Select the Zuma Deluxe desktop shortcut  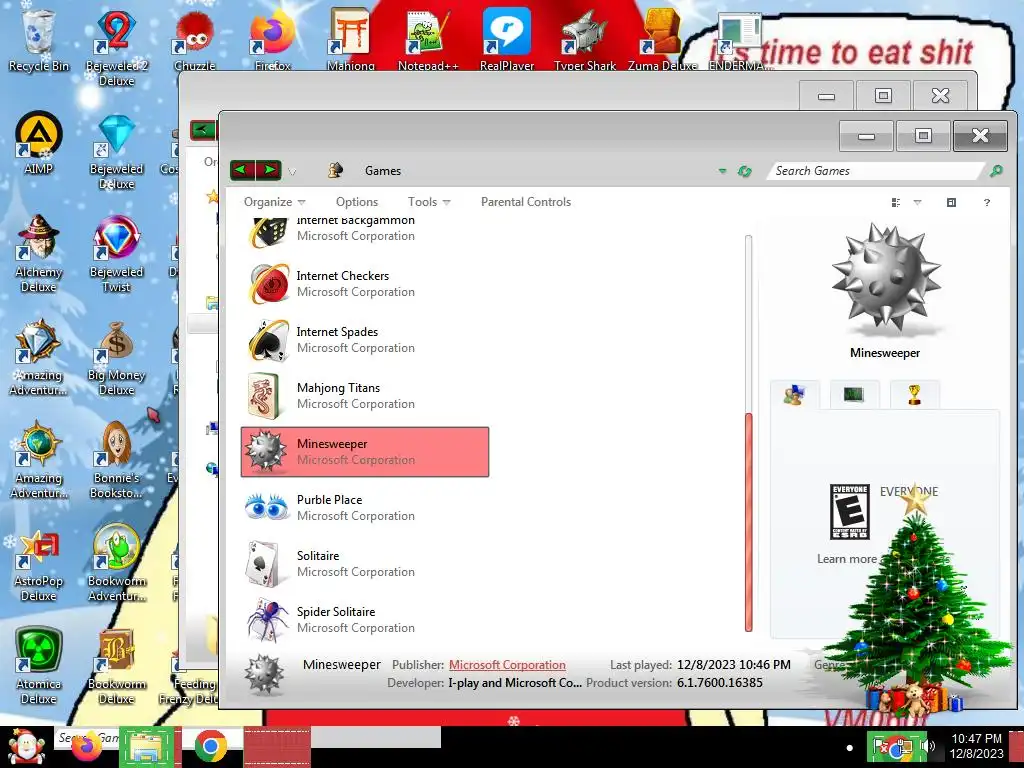(x=662, y=39)
